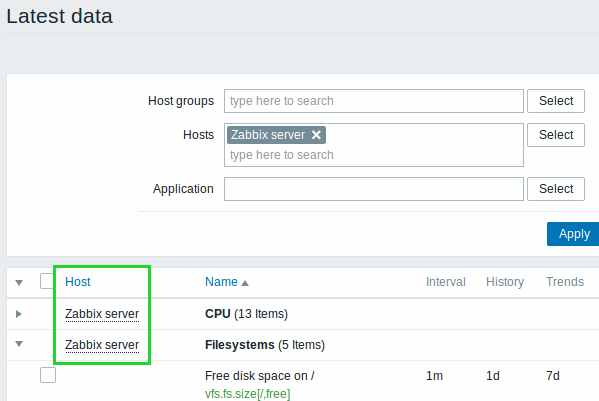This screenshot has width=599, height=401.
Task: Apply the latest data filter
Action: pyautogui.click(x=574, y=234)
